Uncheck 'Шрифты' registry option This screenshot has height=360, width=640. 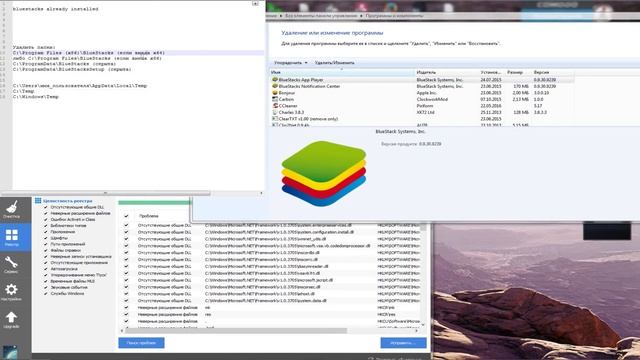46,238
